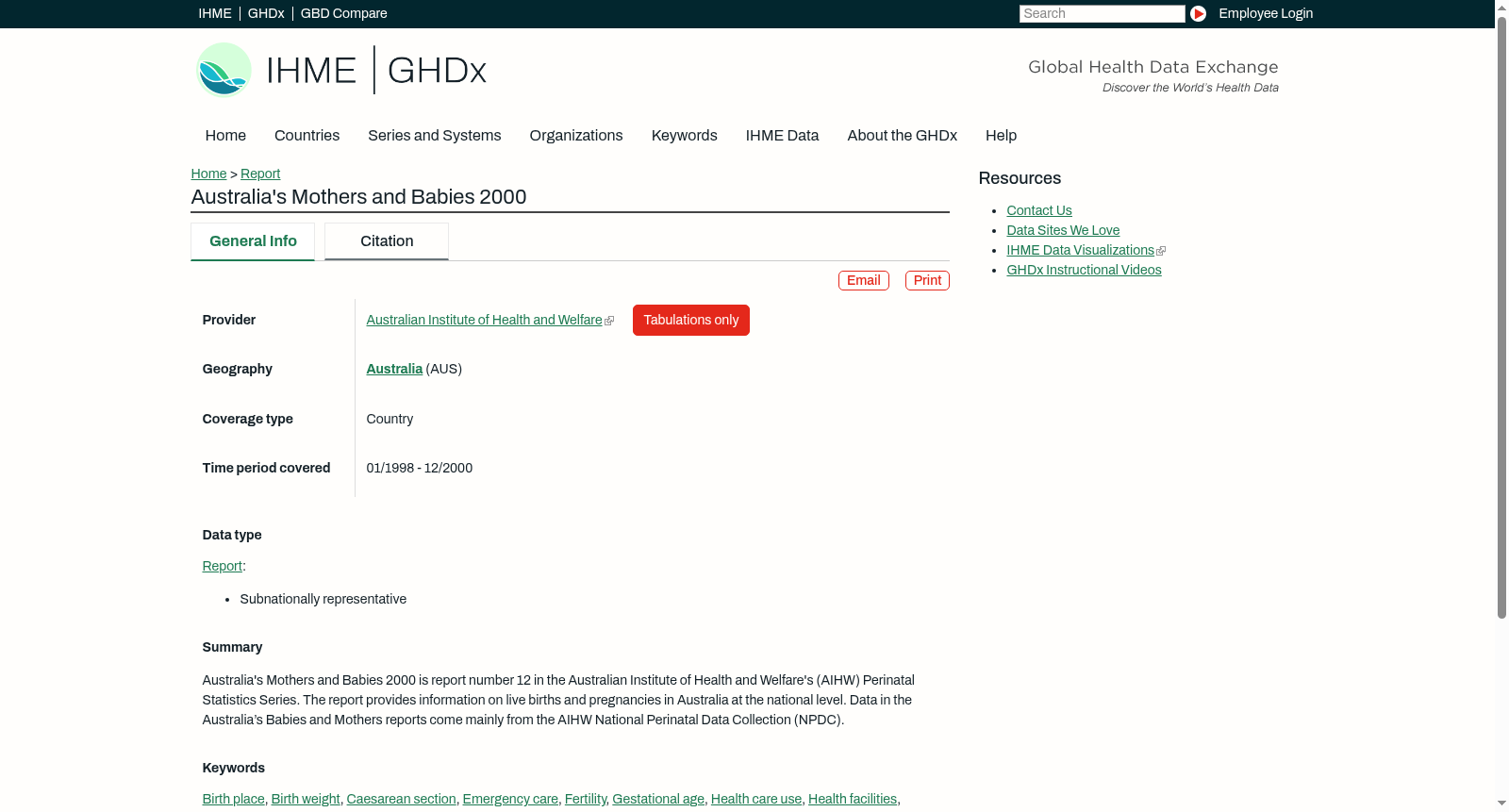
Task: Open Series and Systems menu
Action: pyautogui.click(x=435, y=136)
